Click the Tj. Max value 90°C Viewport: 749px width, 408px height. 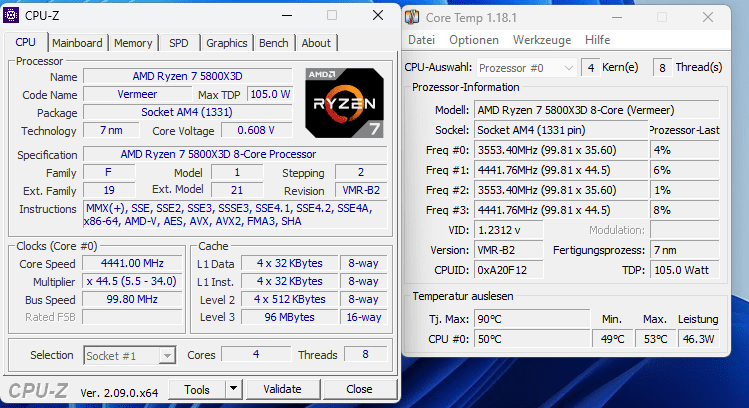[532, 319]
